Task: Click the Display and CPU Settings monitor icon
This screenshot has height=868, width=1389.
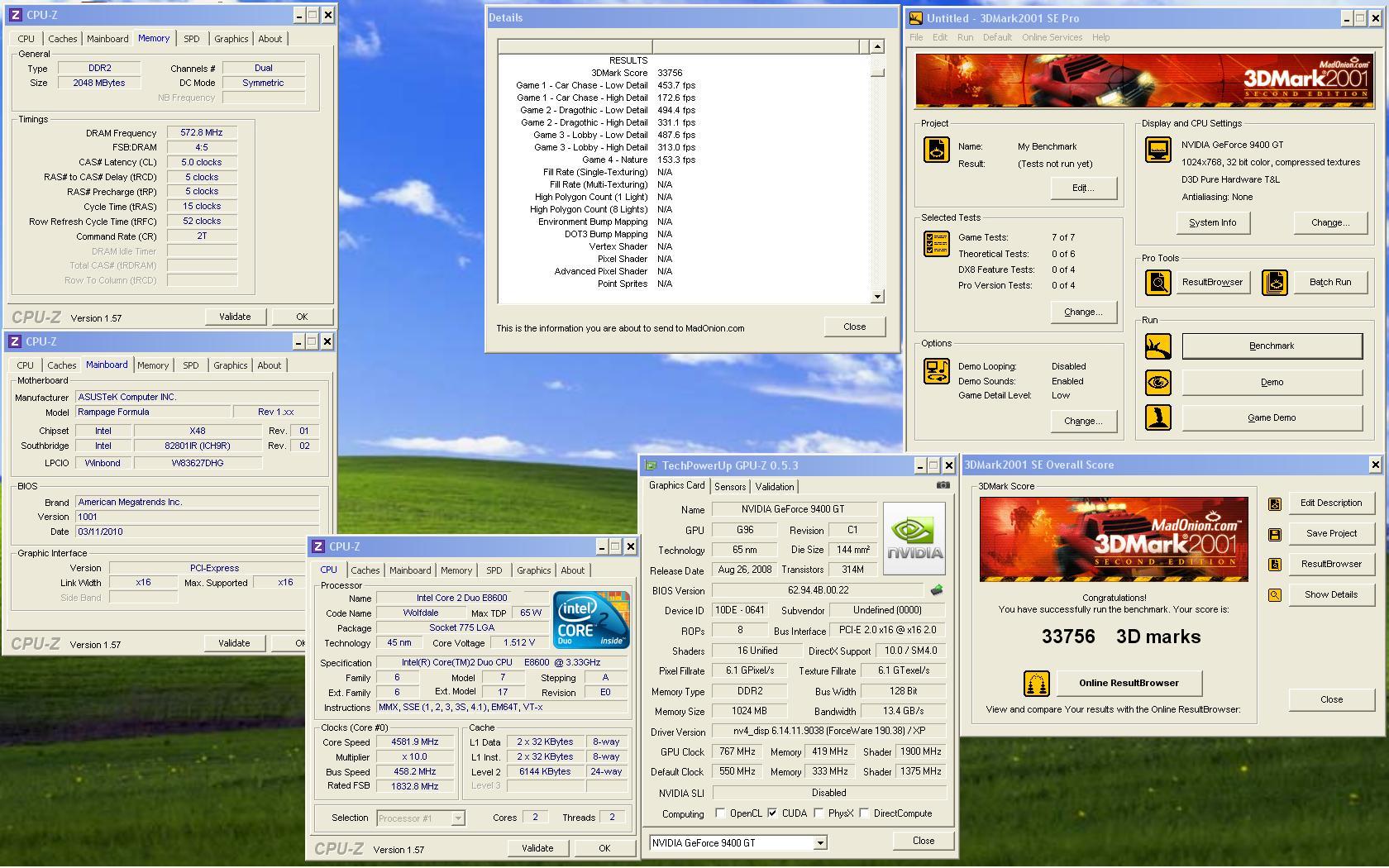Action: [1157, 150]
